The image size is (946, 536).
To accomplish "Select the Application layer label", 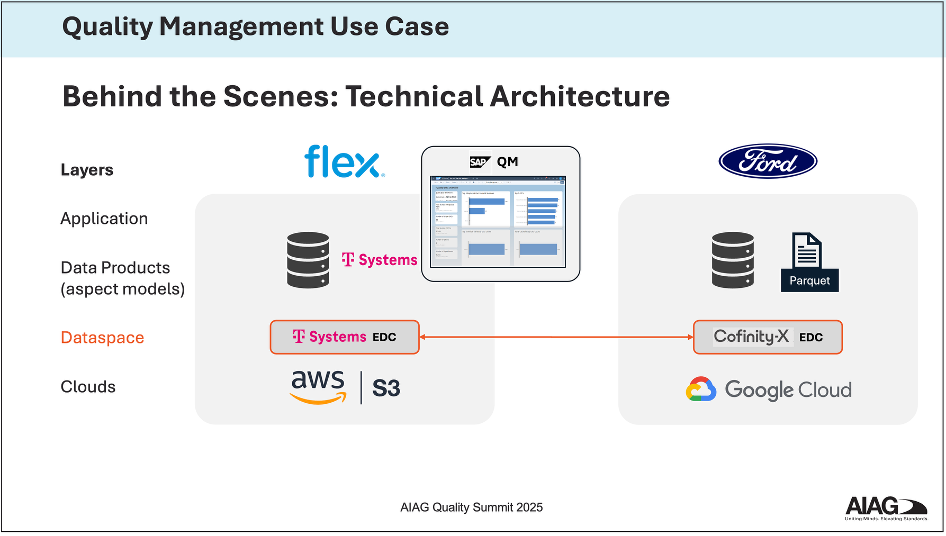I will [x=104, y=219].
